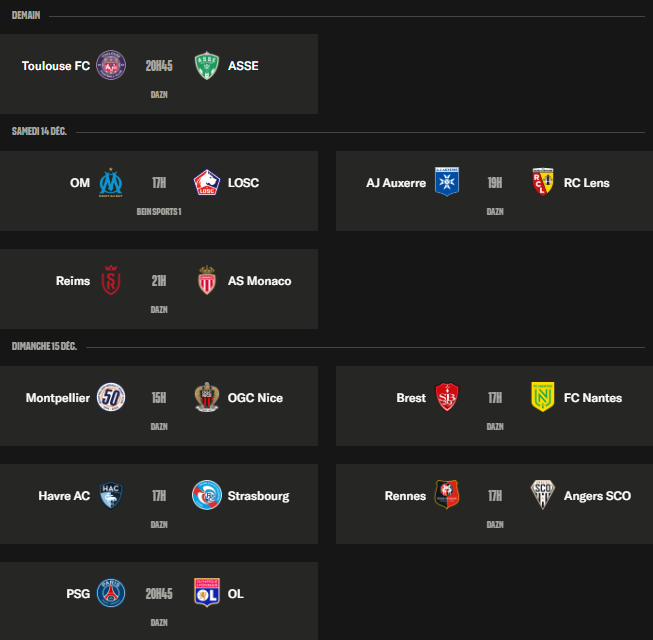Click the RC Lens crest
The height and width of the screenshot is (640, 653).
click(543, 182)
